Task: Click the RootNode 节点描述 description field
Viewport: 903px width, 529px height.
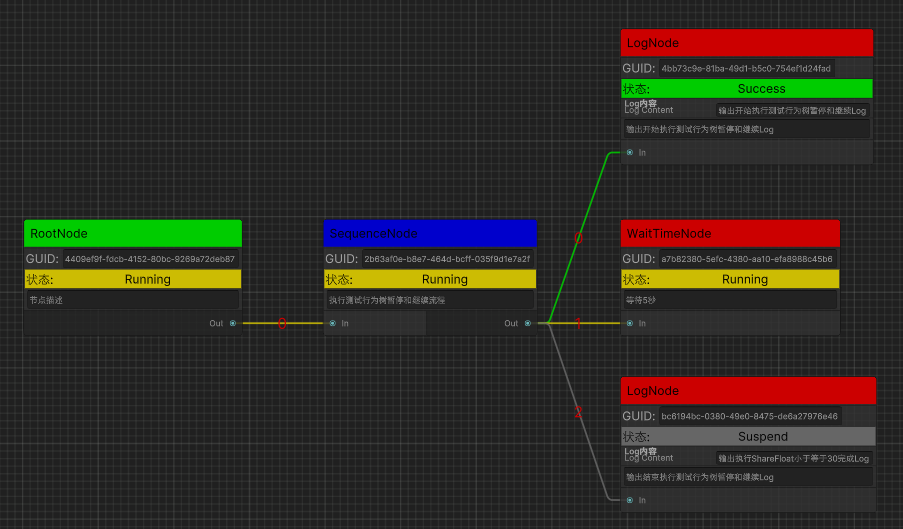Action: coord(133,300)
